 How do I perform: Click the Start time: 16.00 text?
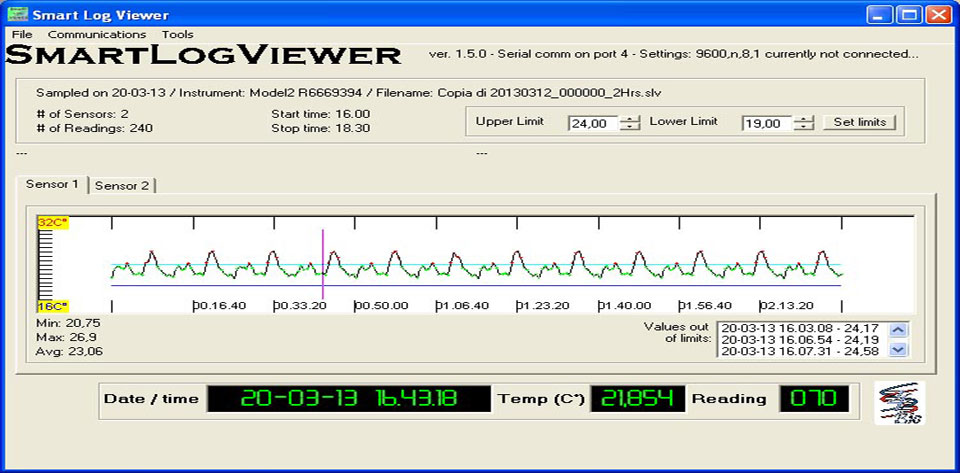(x=321, y=114)
